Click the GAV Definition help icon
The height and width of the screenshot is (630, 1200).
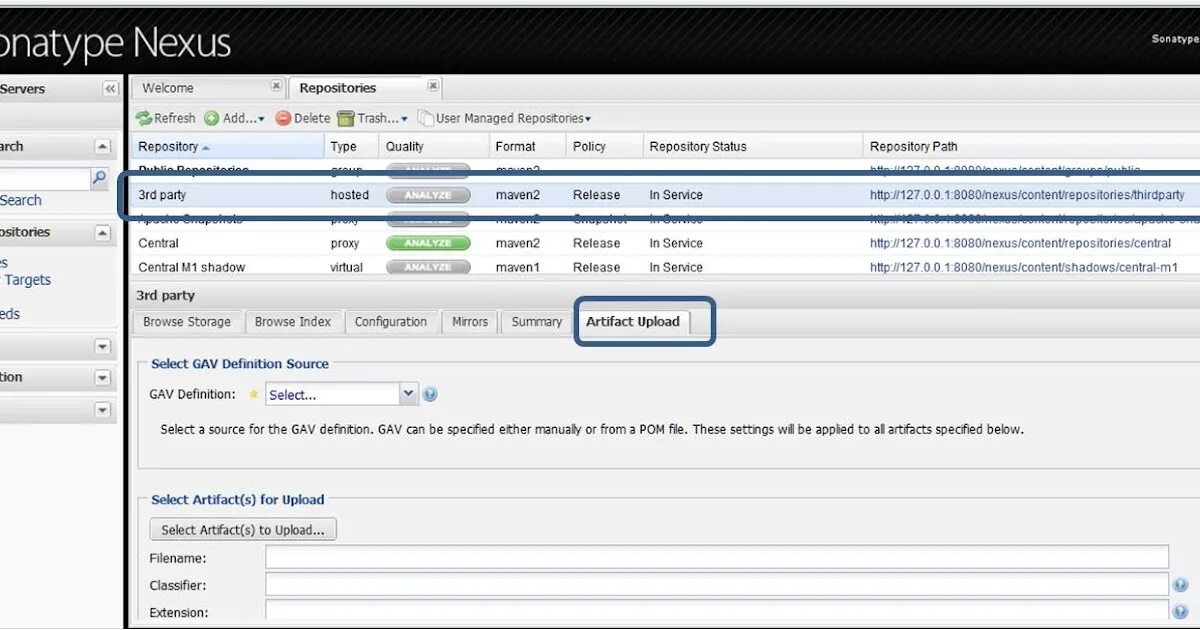click(x=430, y=394)
